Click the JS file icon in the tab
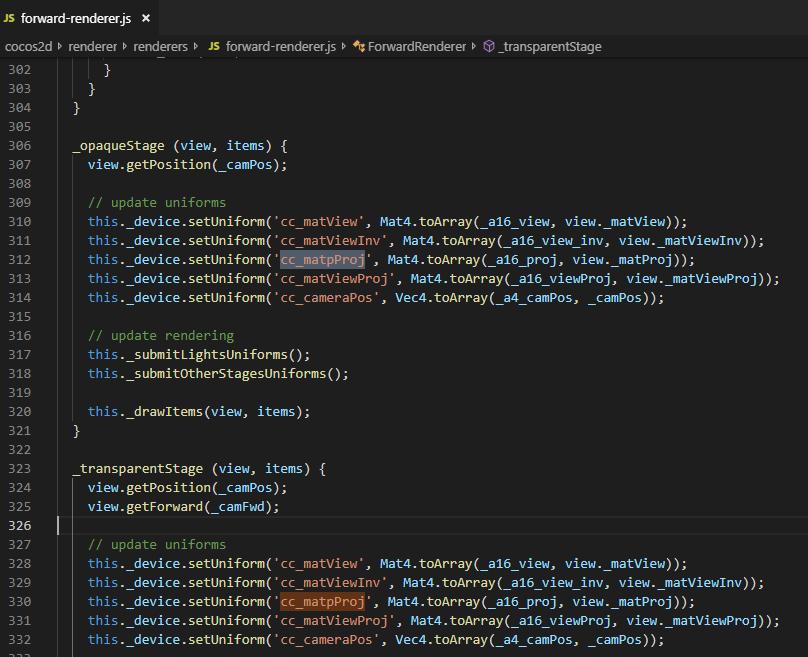The height and width of the screenshot is (657, 808). 10,18
